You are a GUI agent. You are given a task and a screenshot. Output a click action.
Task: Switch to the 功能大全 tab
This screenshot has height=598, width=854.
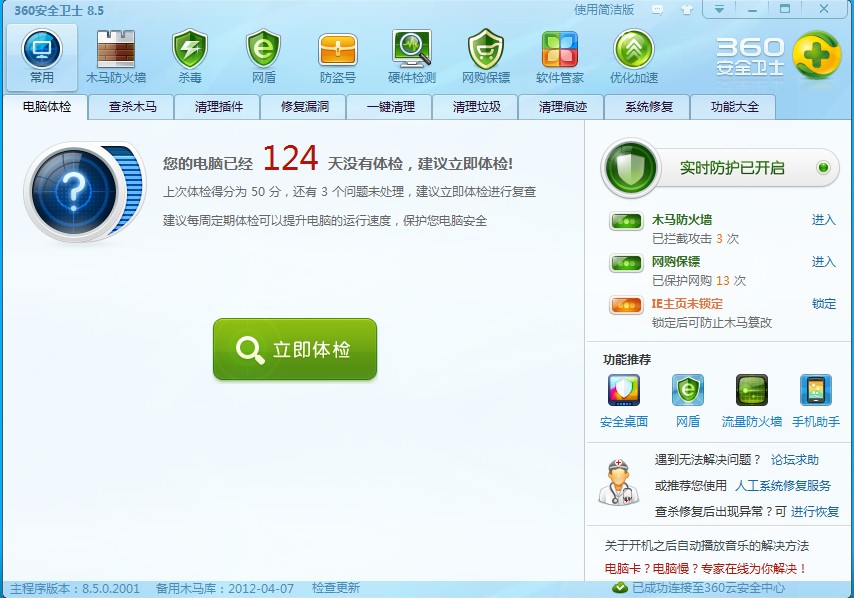(x=734, y=107)
